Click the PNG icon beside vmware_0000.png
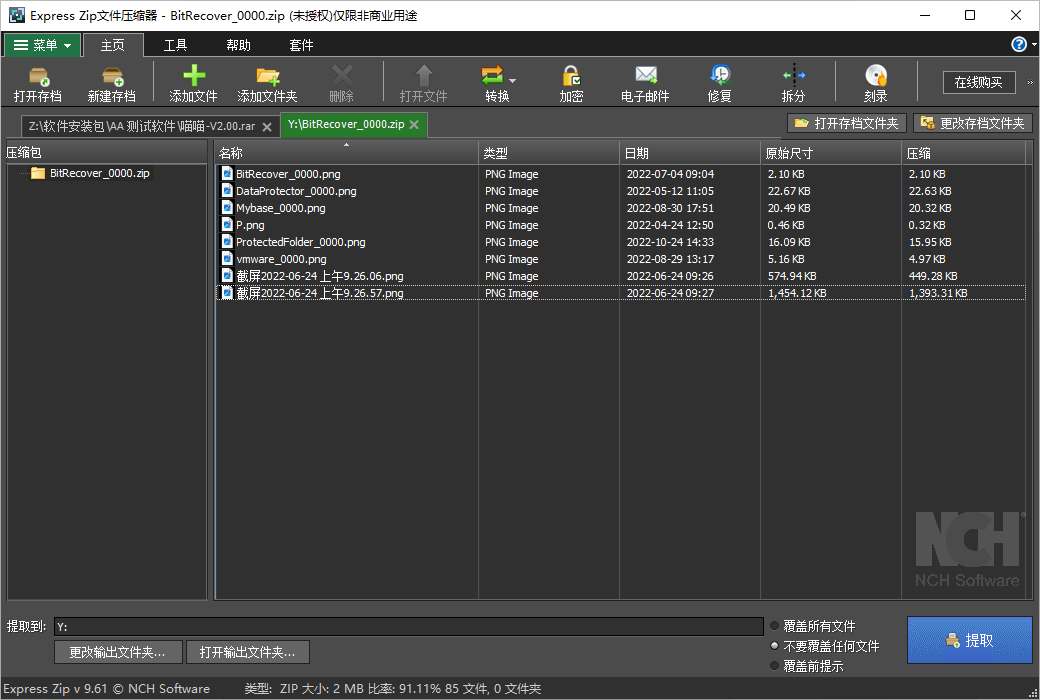This screenshot has width=1040, height=700. click(227, 259)
